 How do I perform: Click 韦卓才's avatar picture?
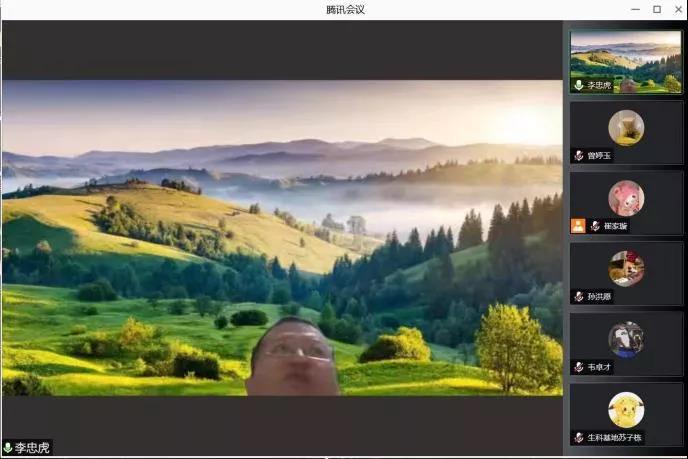coord(626,339)
